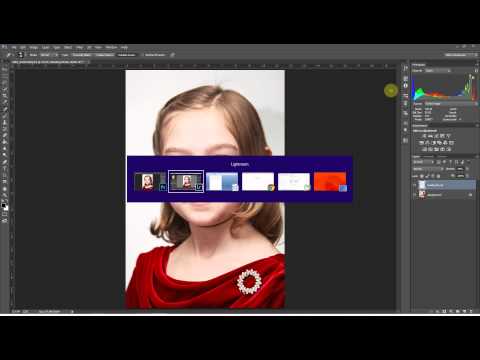Add a Curves adjustment layer
The width and height of the screenshot is (480, 360).
[436, 136]
